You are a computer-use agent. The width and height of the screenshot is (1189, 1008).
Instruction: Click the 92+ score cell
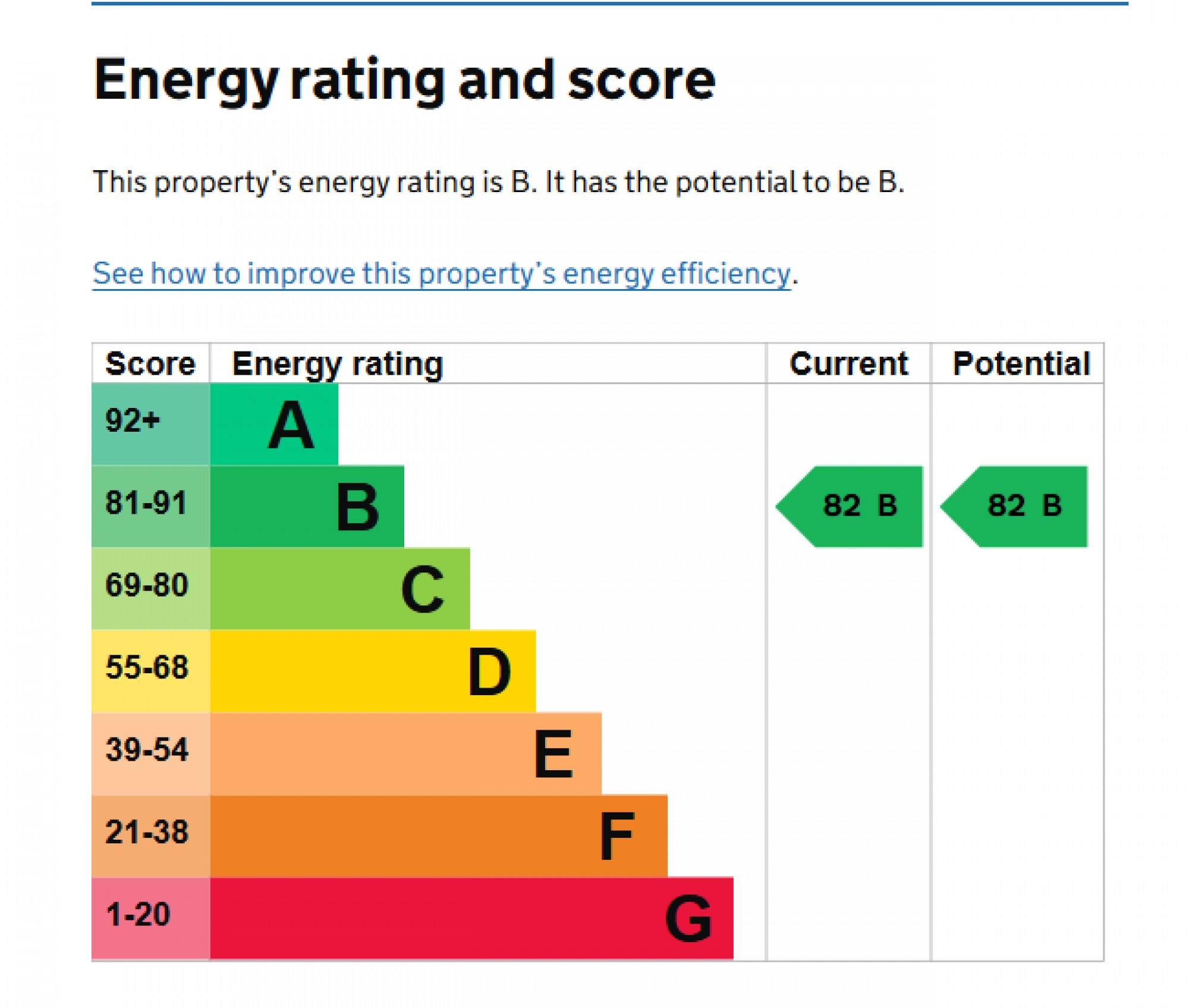coord(150,424)
